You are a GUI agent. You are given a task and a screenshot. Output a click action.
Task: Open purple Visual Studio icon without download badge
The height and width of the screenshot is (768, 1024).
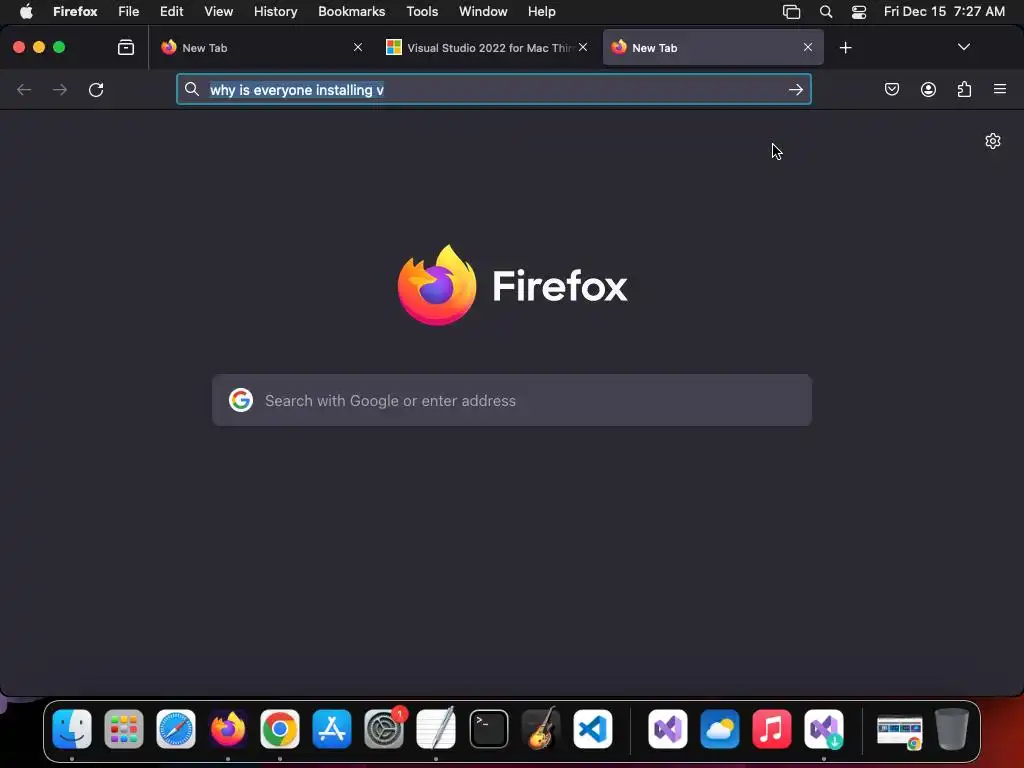click(x=667, y=729)
